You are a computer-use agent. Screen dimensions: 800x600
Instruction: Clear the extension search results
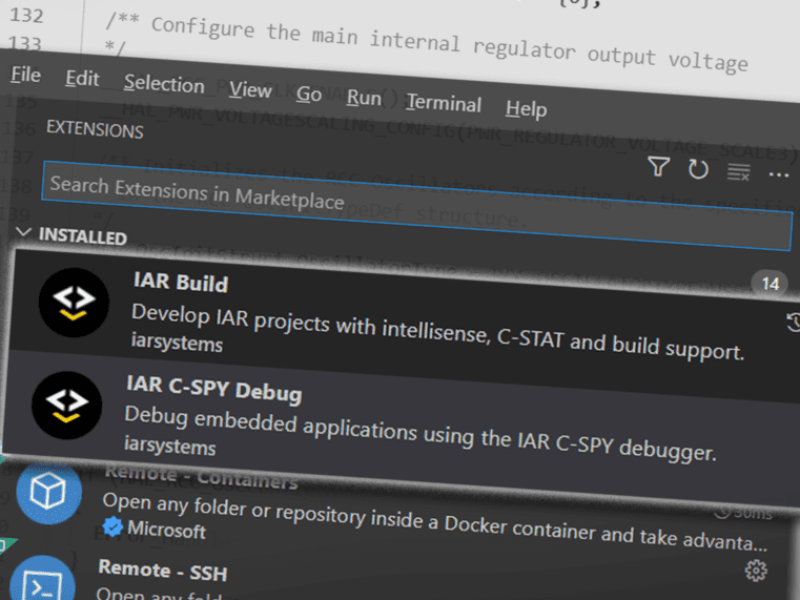click(x=738, y=171)
